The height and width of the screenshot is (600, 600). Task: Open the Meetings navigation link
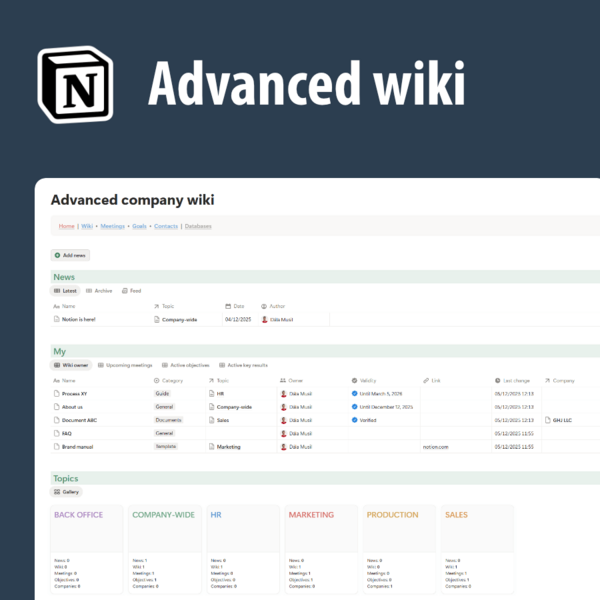[112, 226]
